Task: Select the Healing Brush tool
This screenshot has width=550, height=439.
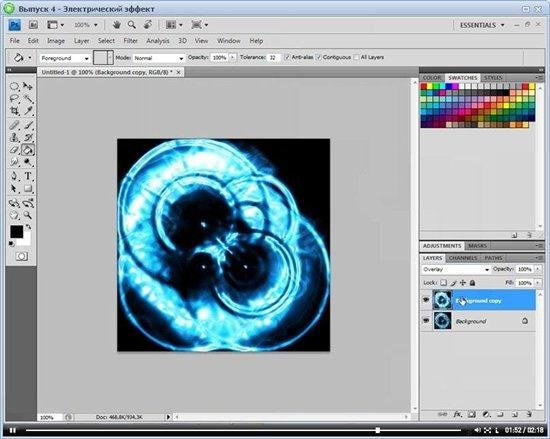Action: [x=14, y=125]
